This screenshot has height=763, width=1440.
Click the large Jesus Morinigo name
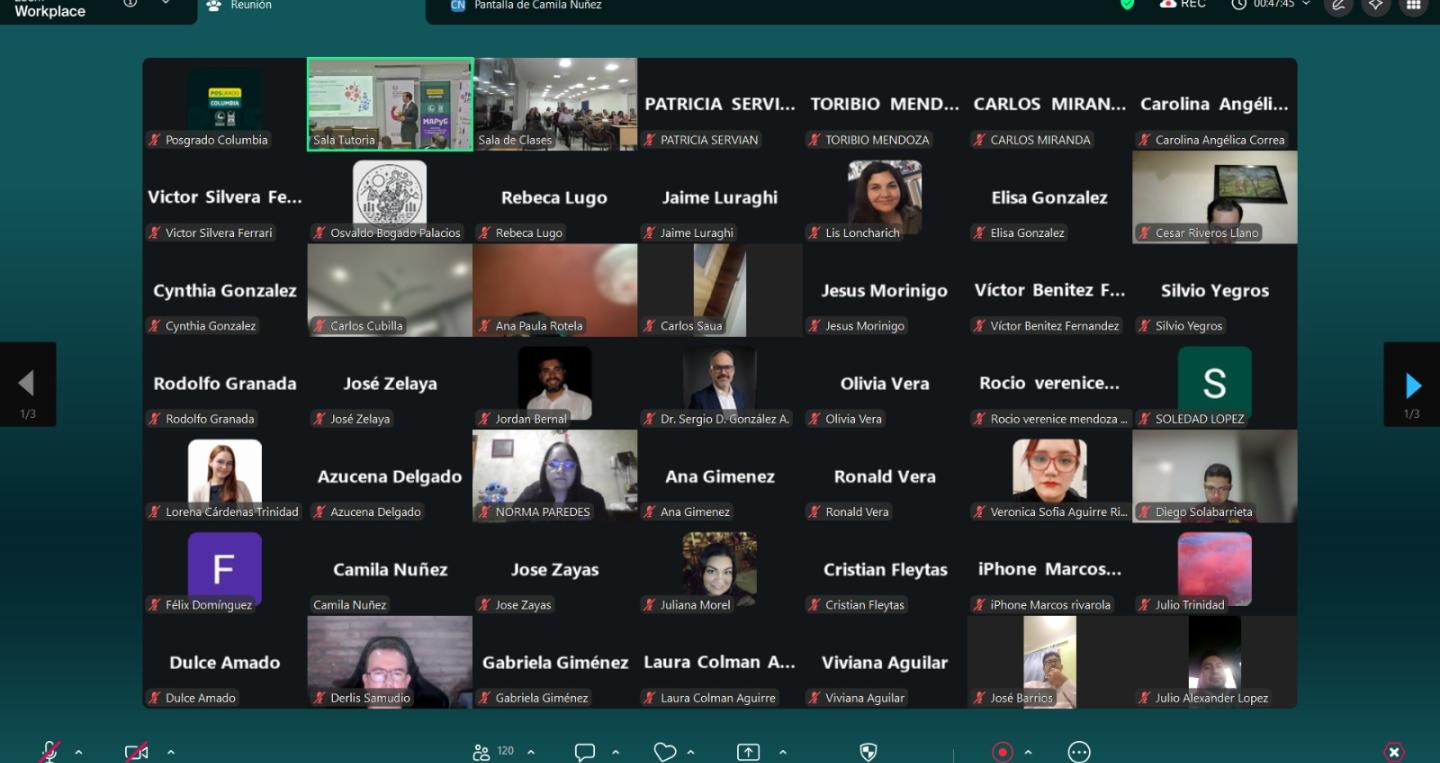[x=885, y=291]
